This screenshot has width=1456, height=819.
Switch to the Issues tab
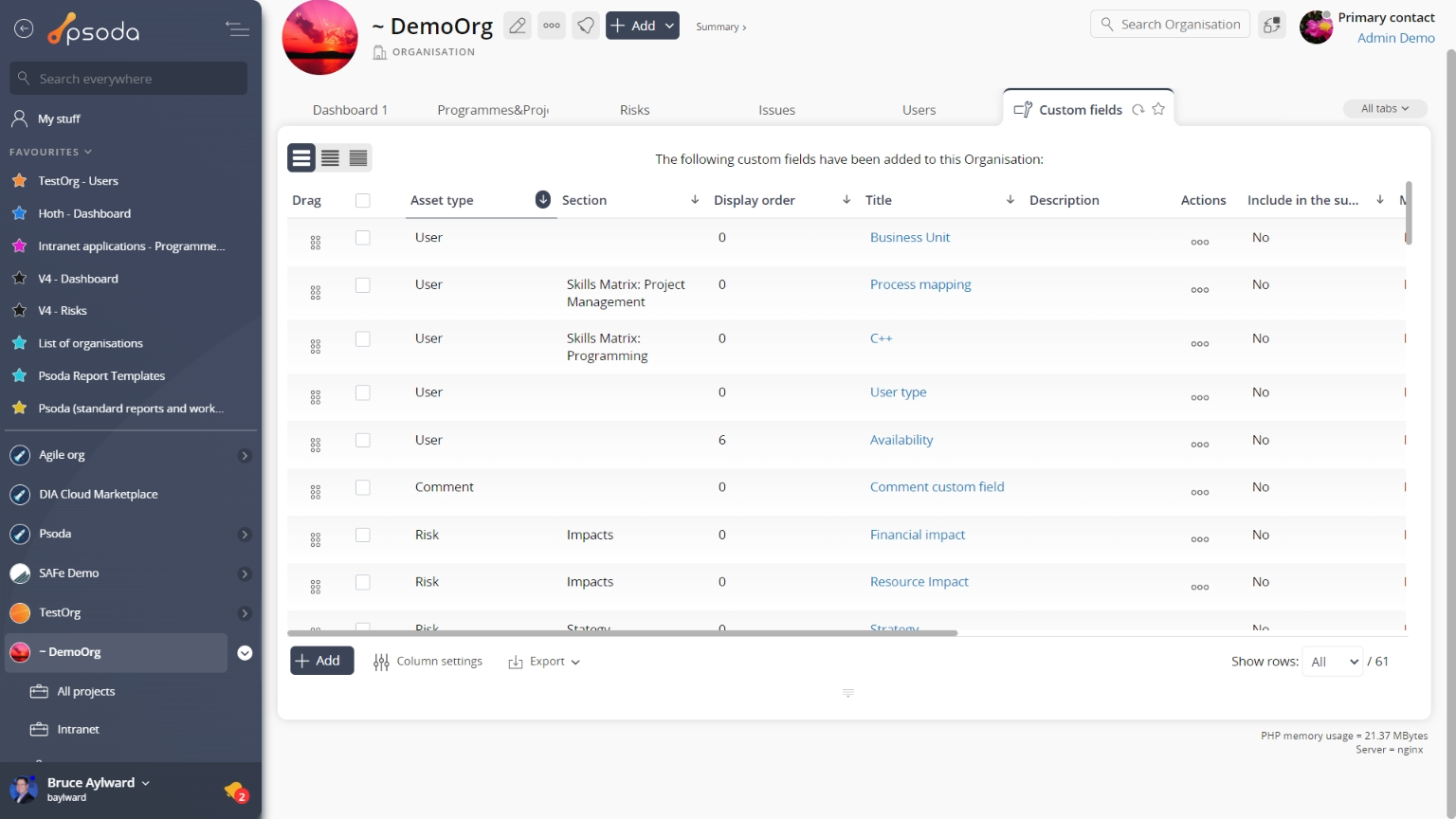777,110
